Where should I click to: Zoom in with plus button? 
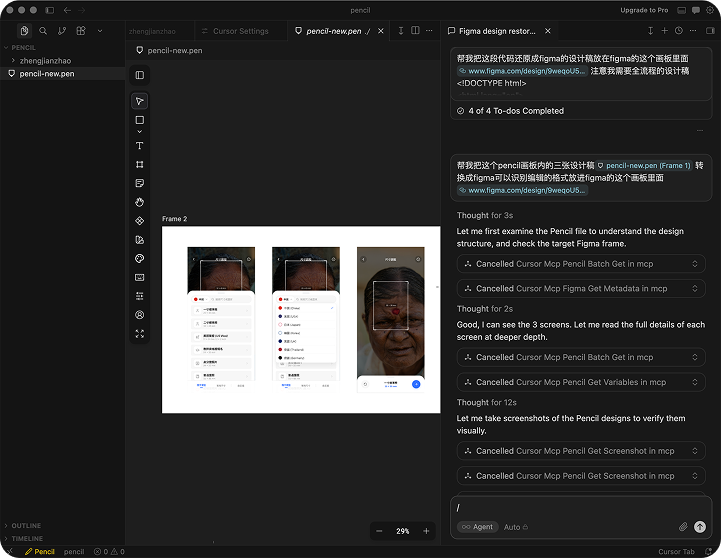click(x=426, y=531)
